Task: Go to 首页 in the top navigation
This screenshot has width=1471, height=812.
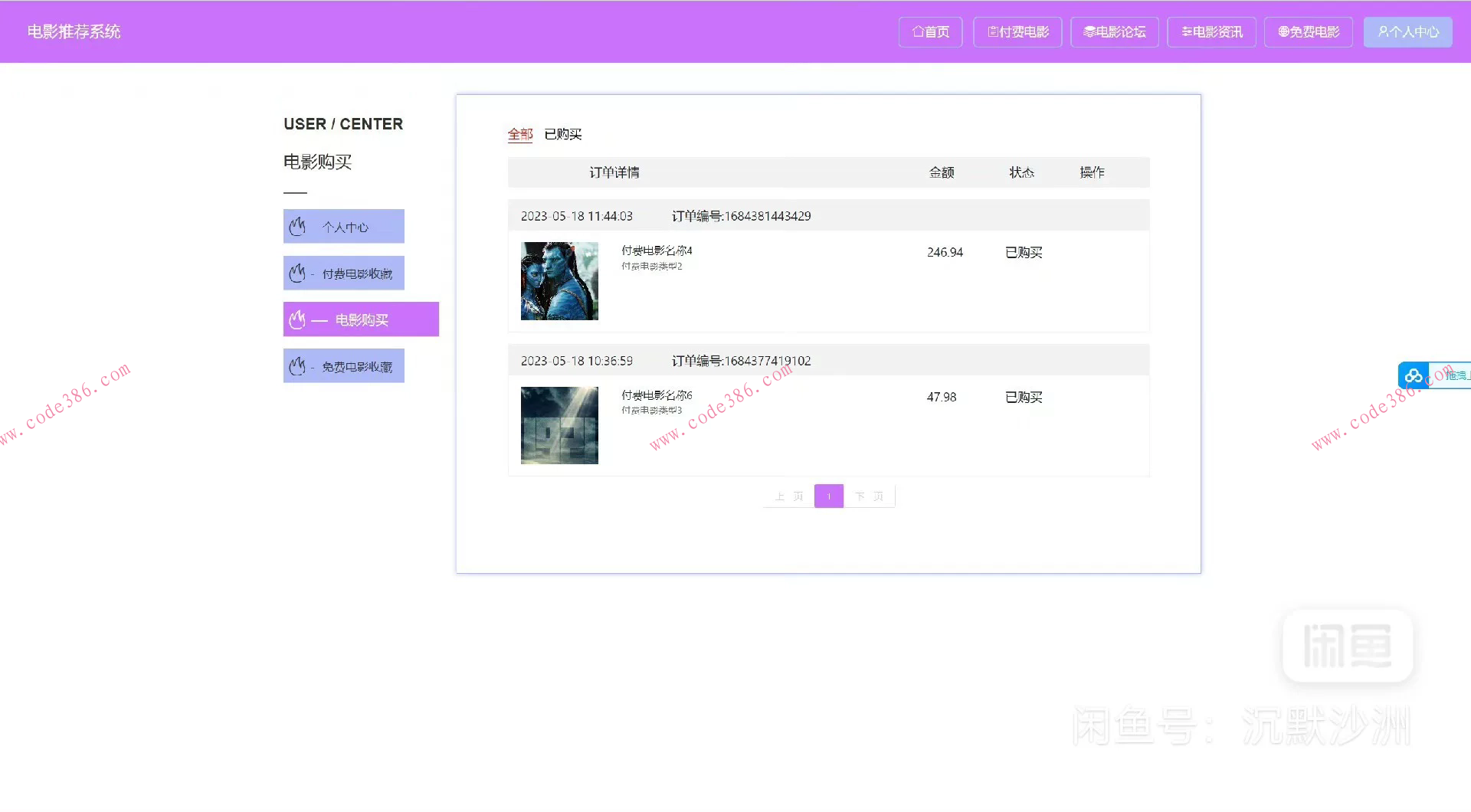Action: pos(931,32)
